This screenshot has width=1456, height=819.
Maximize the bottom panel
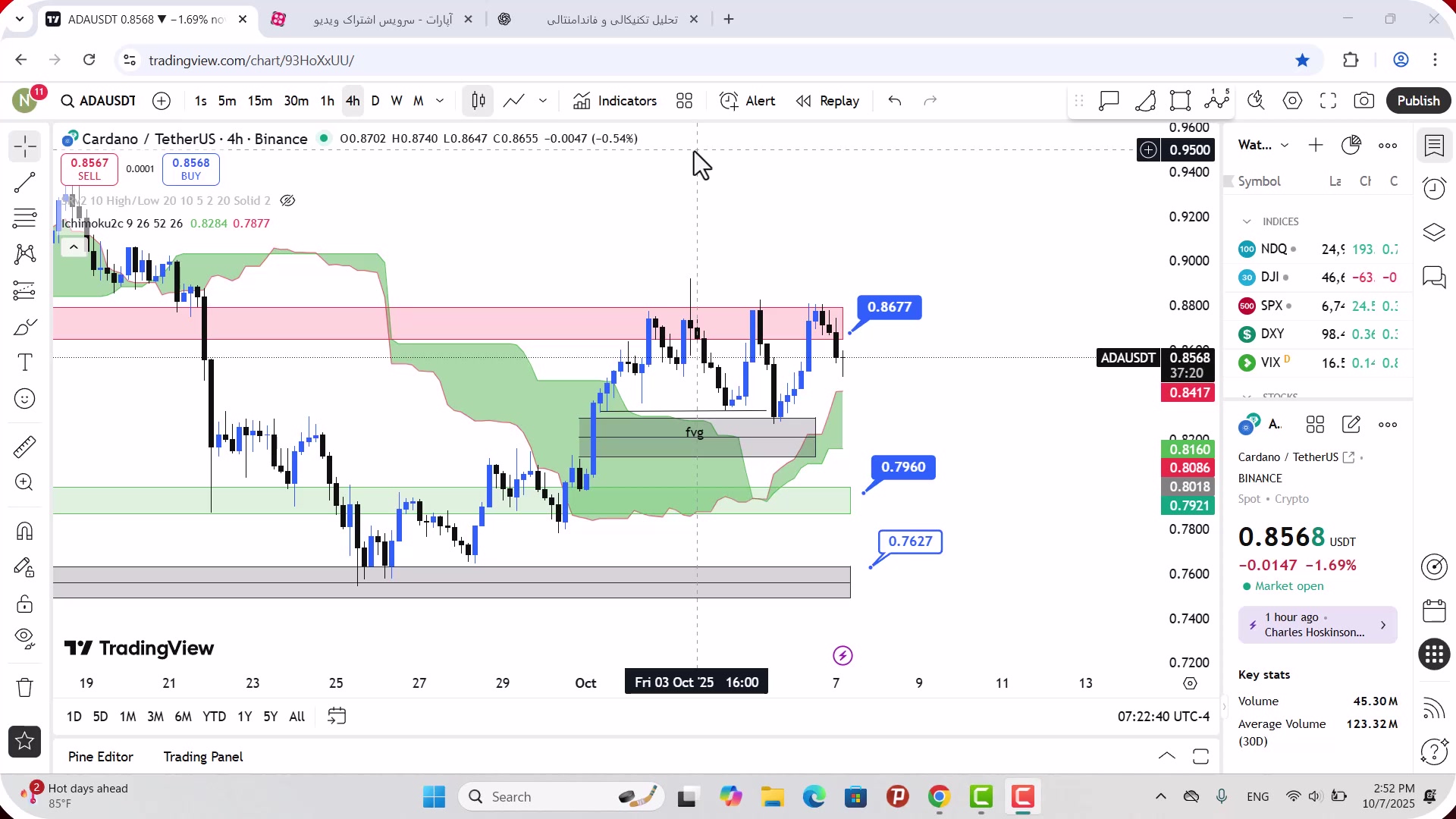tap(1201, 757)
